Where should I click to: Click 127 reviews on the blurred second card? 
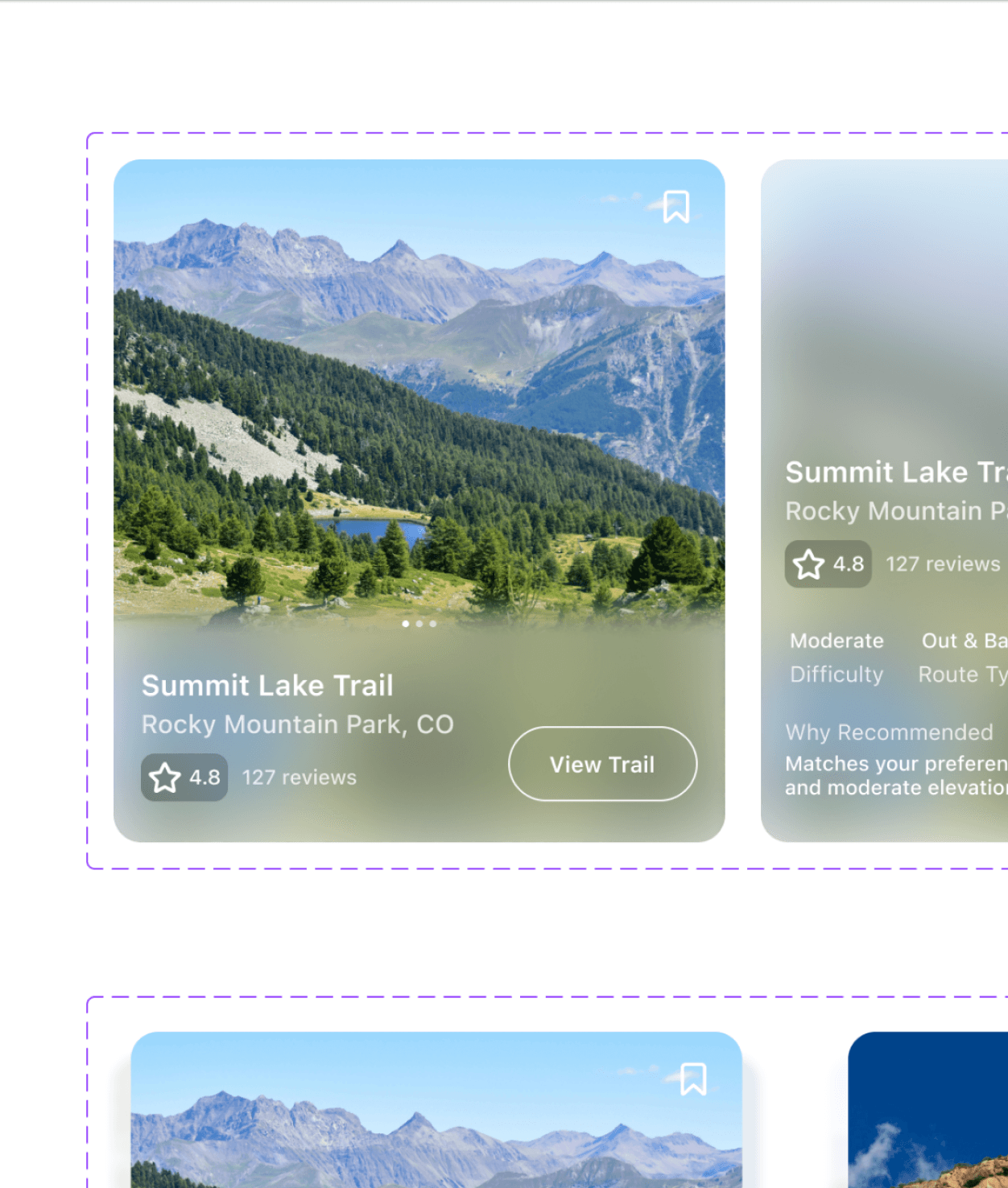[943, 564]
